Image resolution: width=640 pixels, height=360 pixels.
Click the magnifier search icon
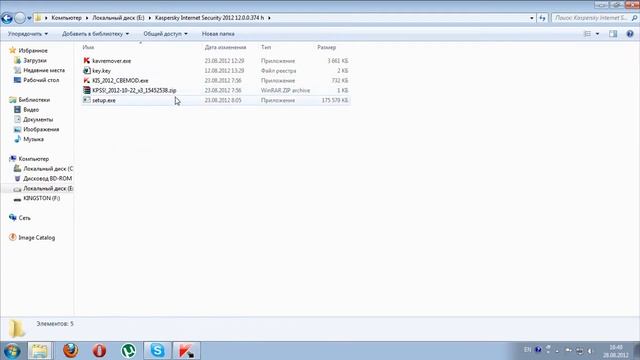click(x=634, y=18)
